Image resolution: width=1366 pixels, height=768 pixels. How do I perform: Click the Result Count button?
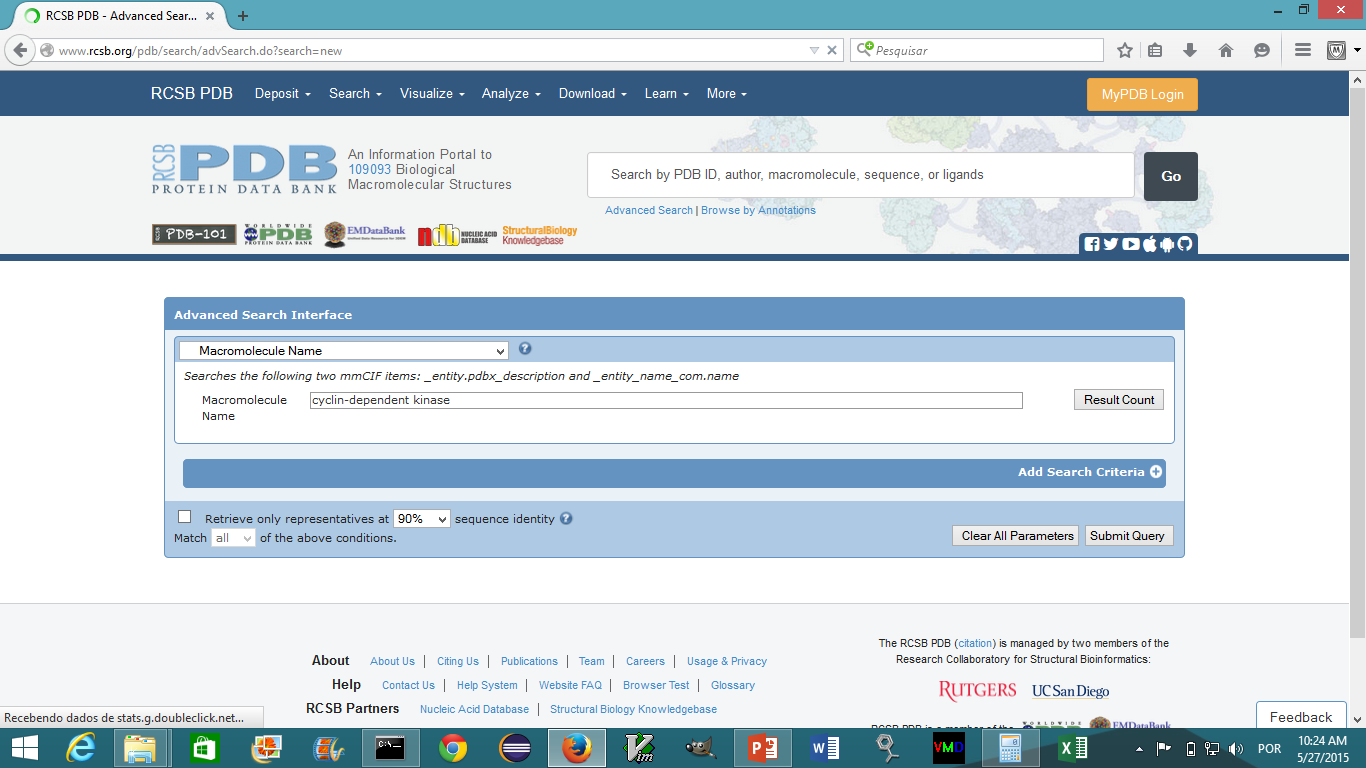[x=1119, y=400]
